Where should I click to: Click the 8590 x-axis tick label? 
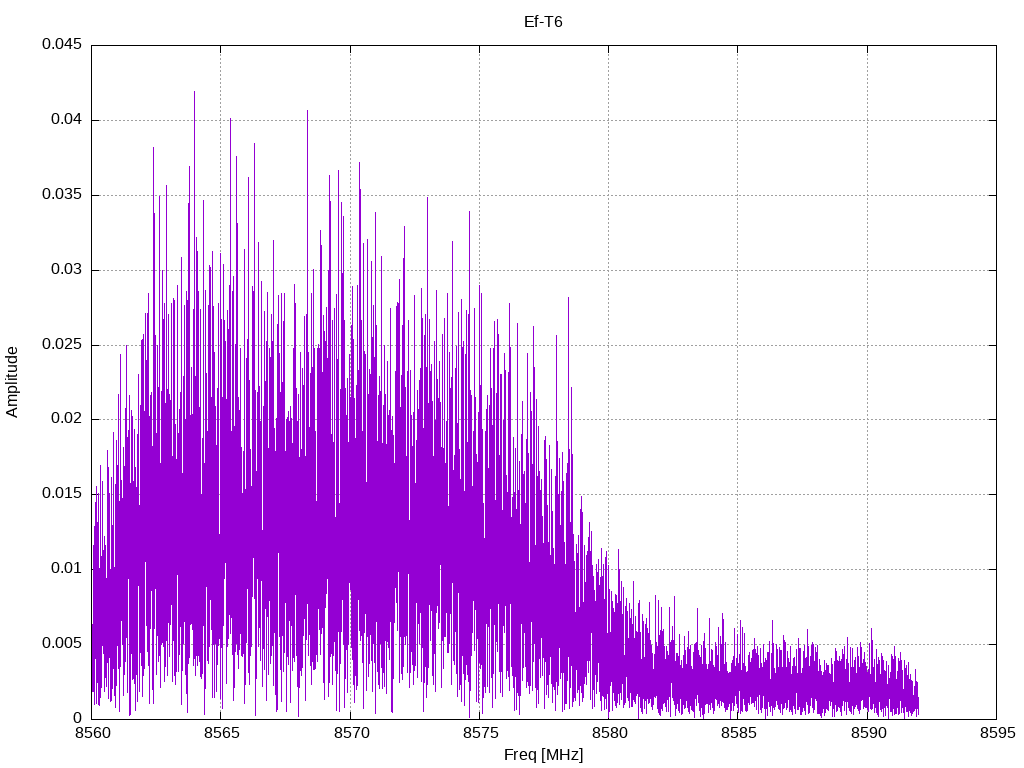pyautogui.click(x=868, y=733)
